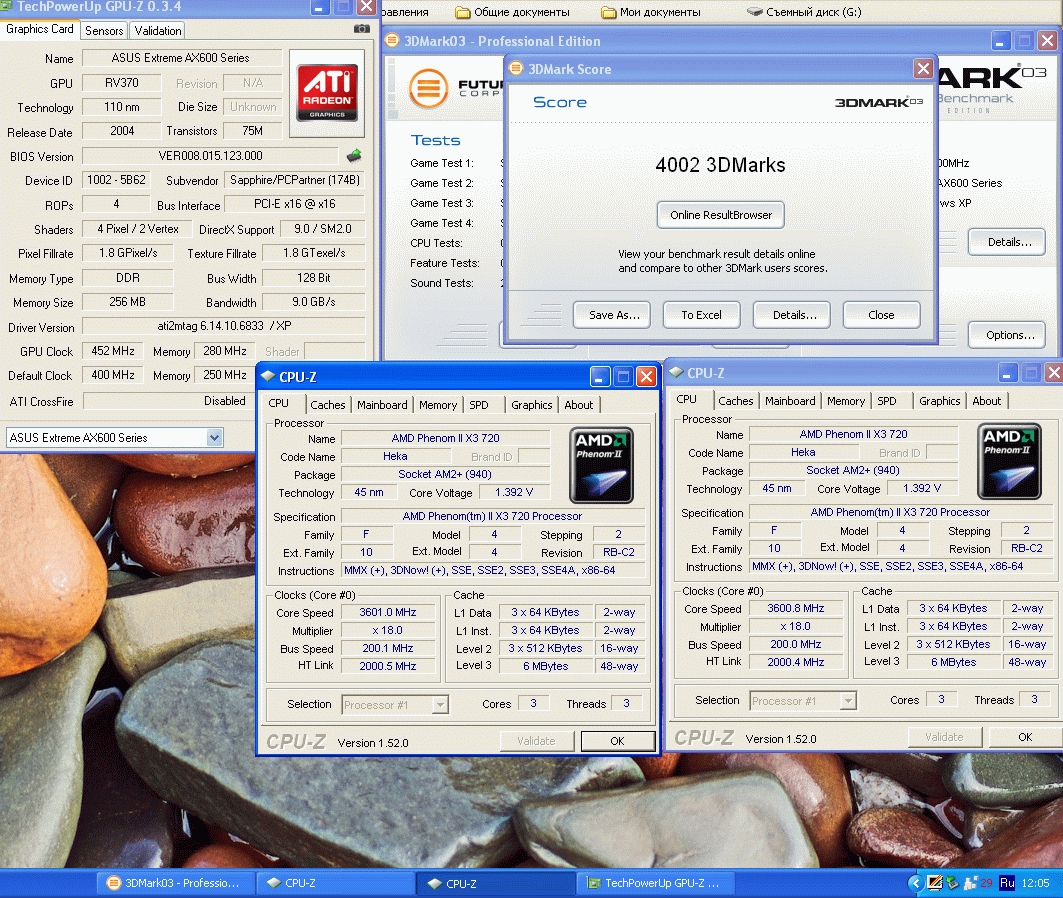Viewport: 1063px width, 898px height.
Task: Switch to TechPowerUp GPU-Z taskbar button
Action: tap(654, 883)
